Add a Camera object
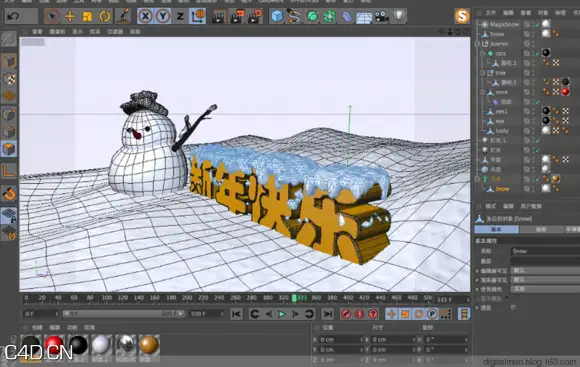580x367 pixels. tap(381, 16)
